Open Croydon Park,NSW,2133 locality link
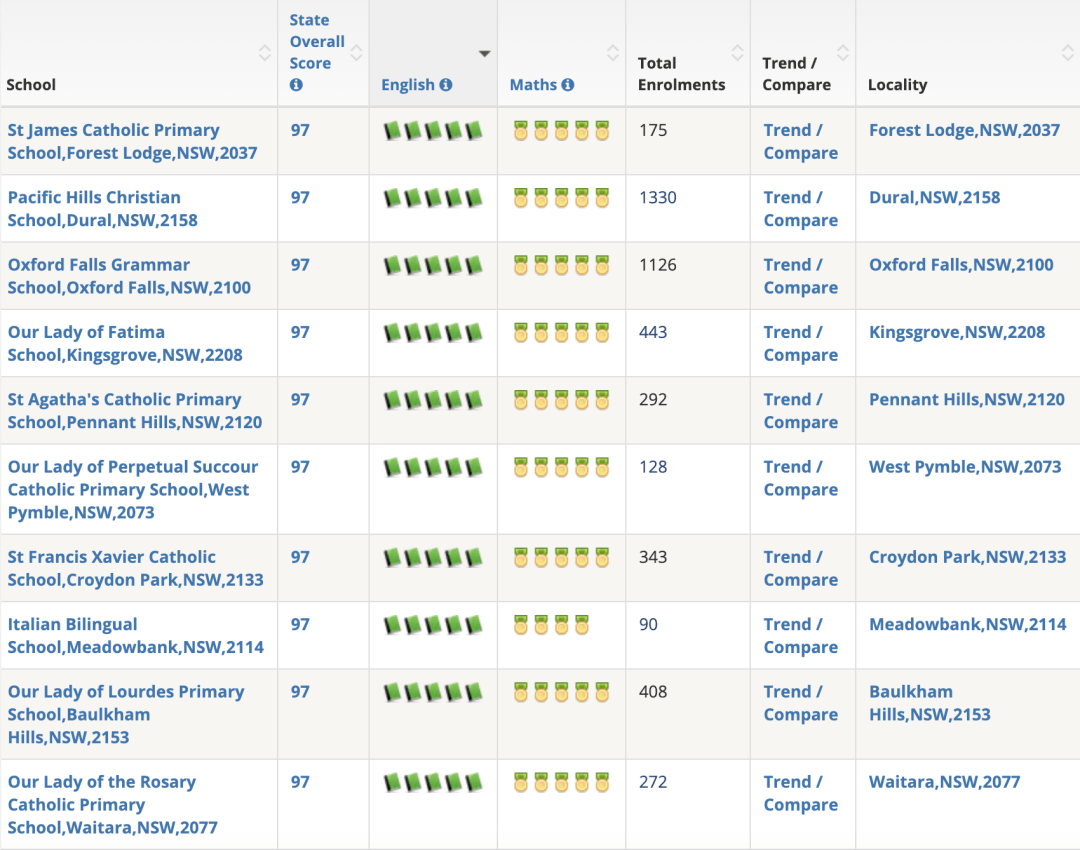1080x850 pixels. tap(967, 557)
